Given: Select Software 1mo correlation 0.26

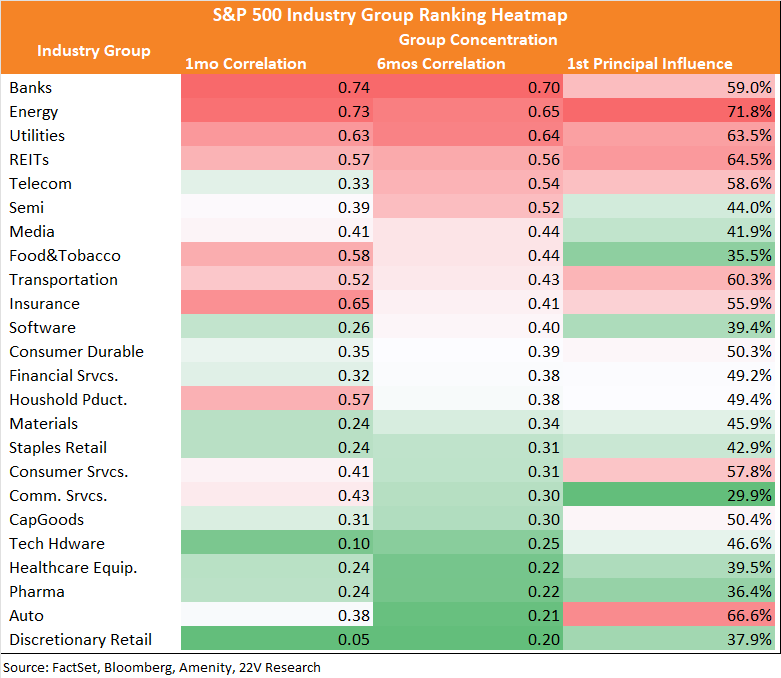Looking at the screenshot, I should click(x=354, y=328).
